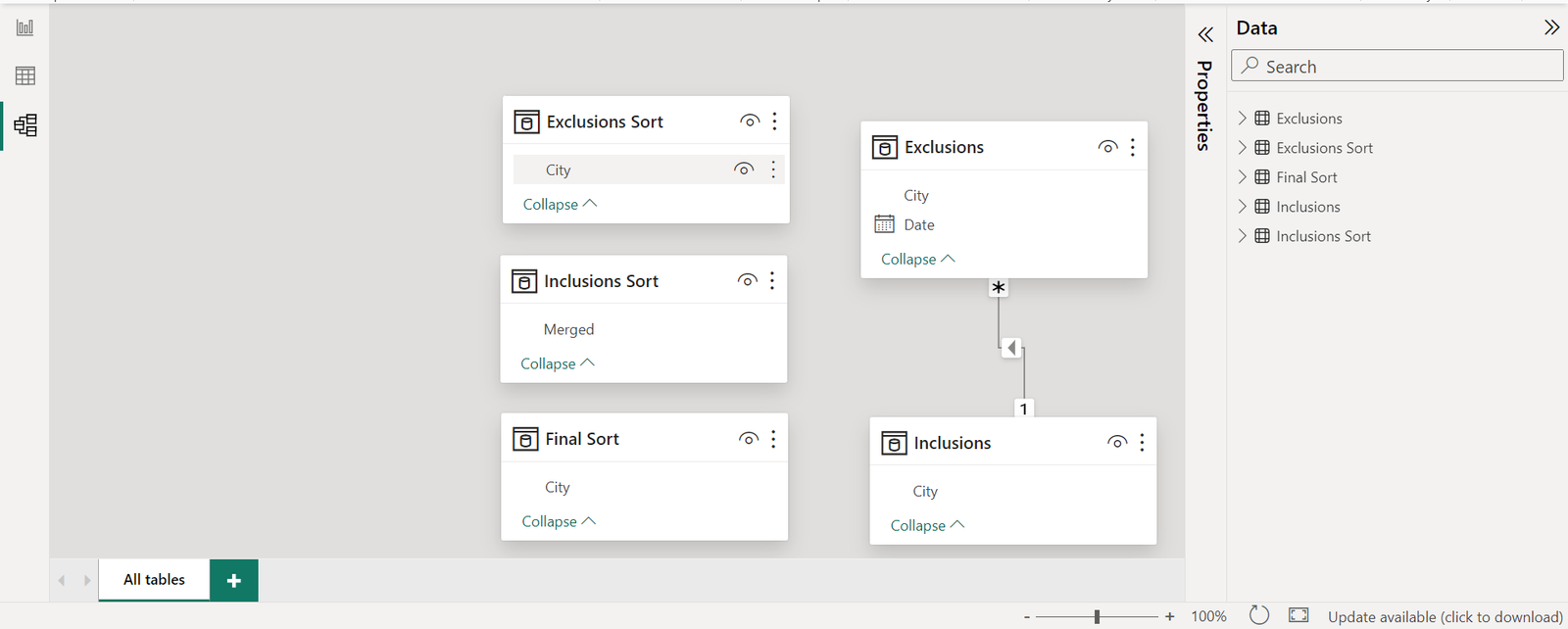Select Exclusions Sort in Data pane list

click(x=1324, y=148)
